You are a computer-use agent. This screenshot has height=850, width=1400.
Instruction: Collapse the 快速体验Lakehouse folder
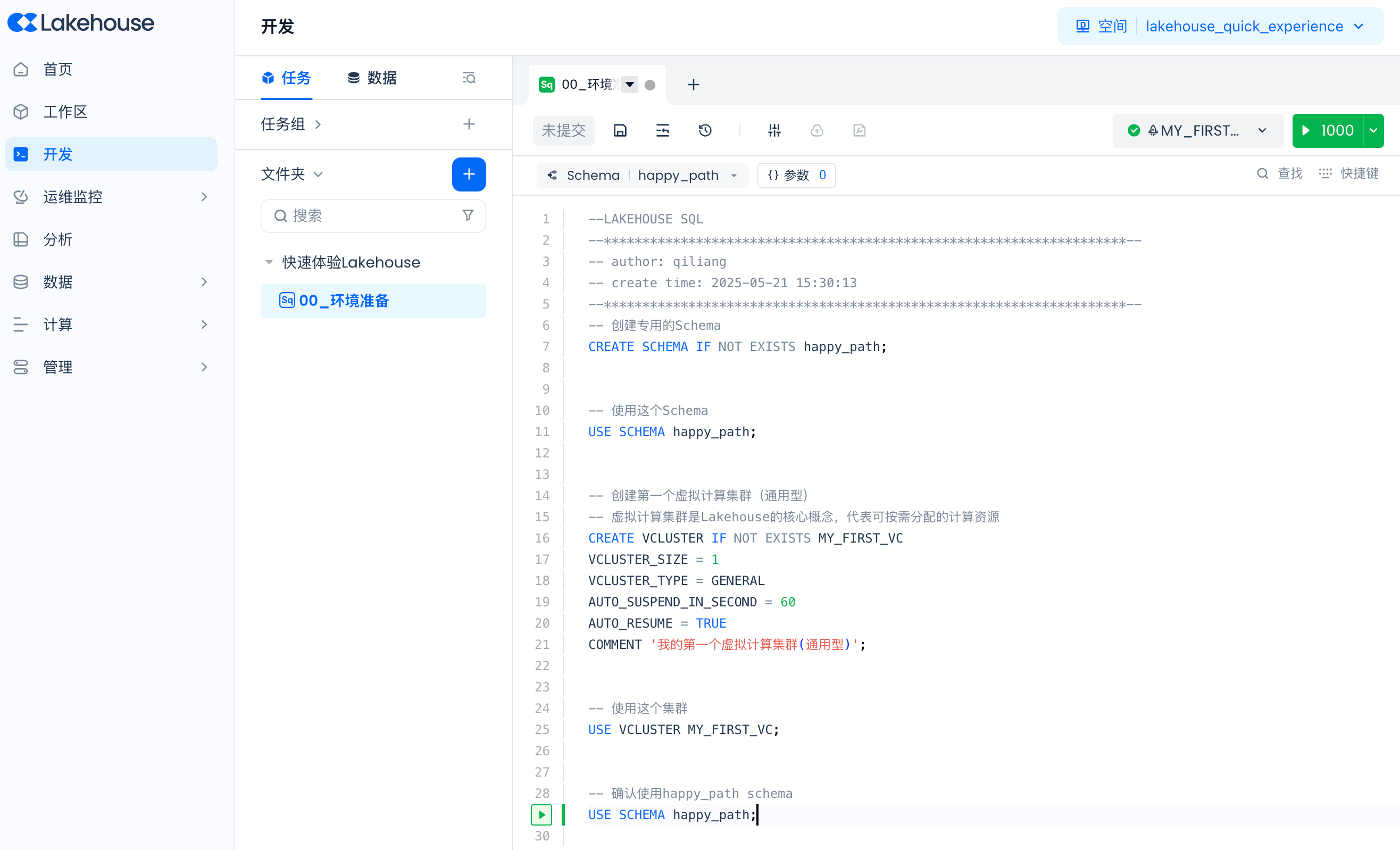click(x=269, y=262)
